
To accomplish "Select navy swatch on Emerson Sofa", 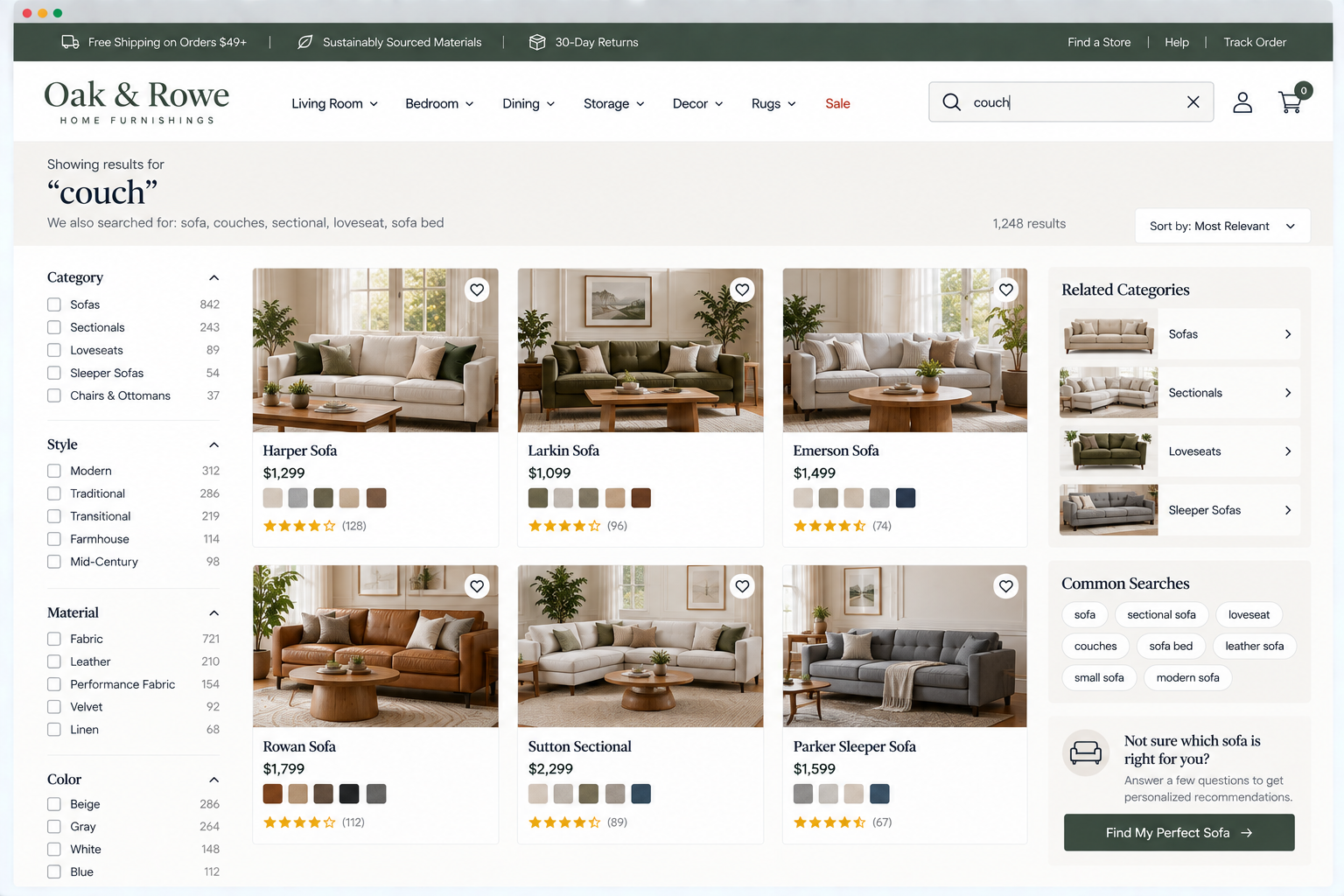I will [x=906, y=498].
